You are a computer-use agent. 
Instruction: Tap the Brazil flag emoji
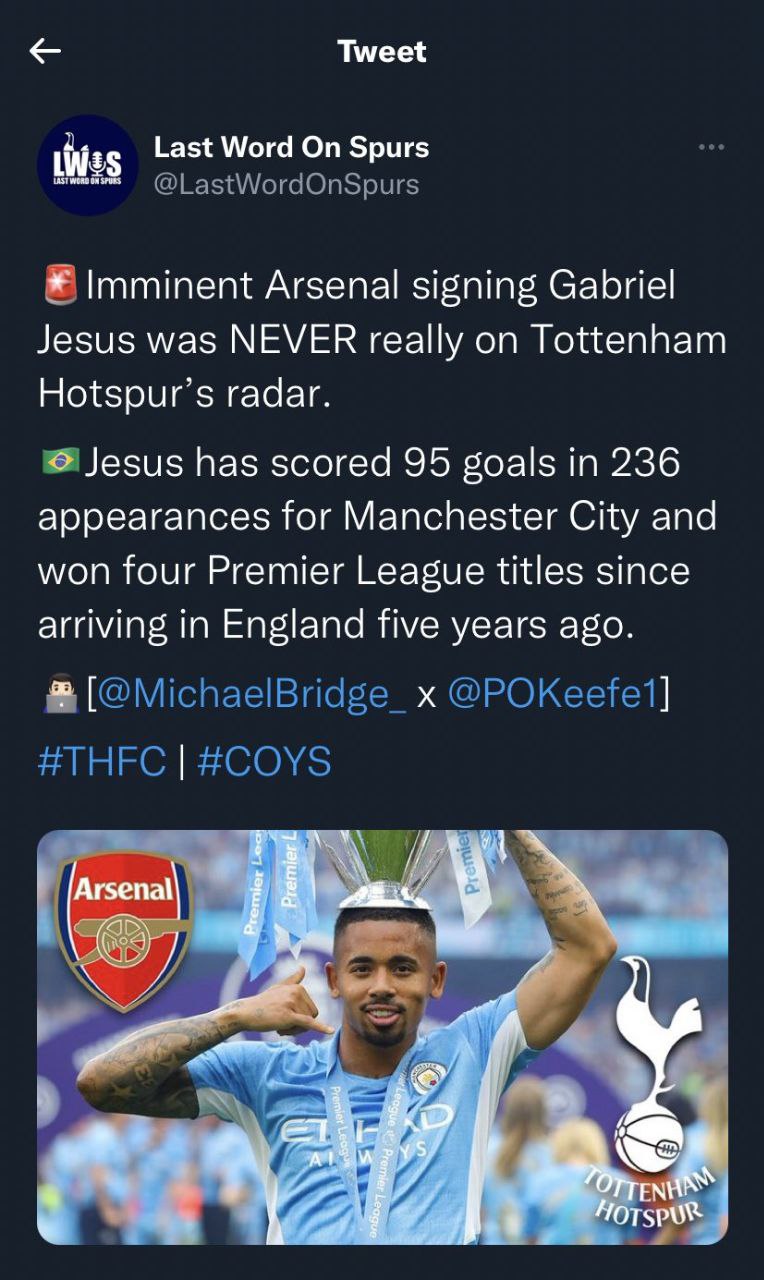[61, 462]
